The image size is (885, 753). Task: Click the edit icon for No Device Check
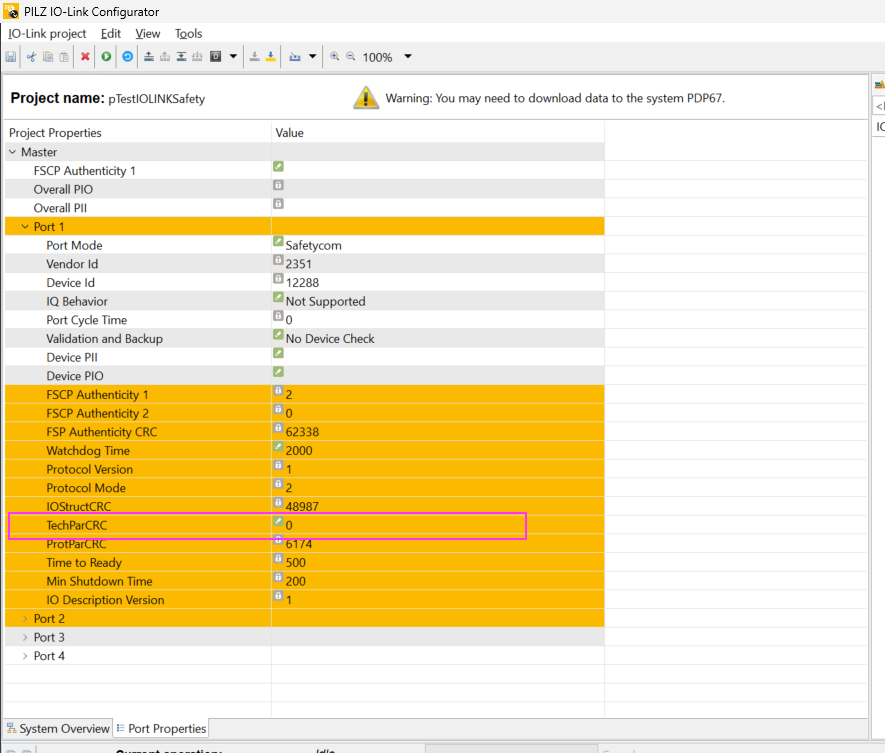pyautogui.click(x=278, y=334)
